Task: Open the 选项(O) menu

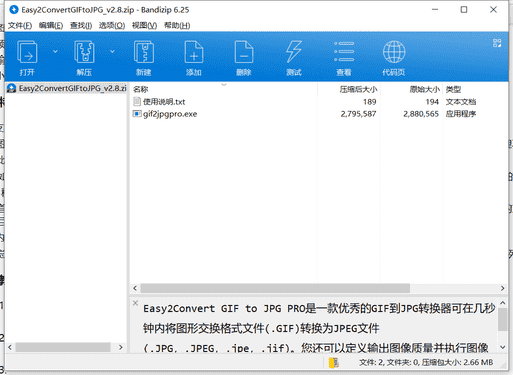Action: (x=112, y=25)
